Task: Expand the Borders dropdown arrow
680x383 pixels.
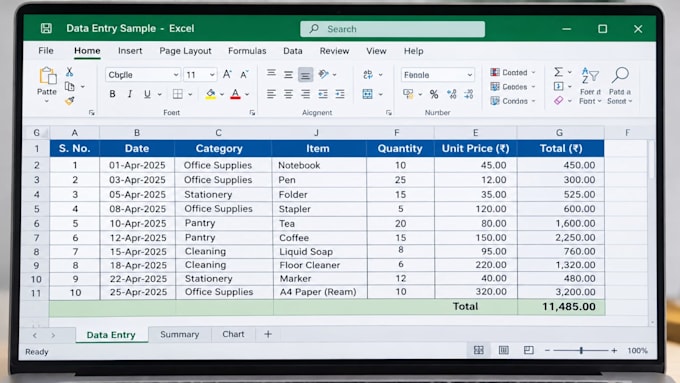Action: pos(190,94)
